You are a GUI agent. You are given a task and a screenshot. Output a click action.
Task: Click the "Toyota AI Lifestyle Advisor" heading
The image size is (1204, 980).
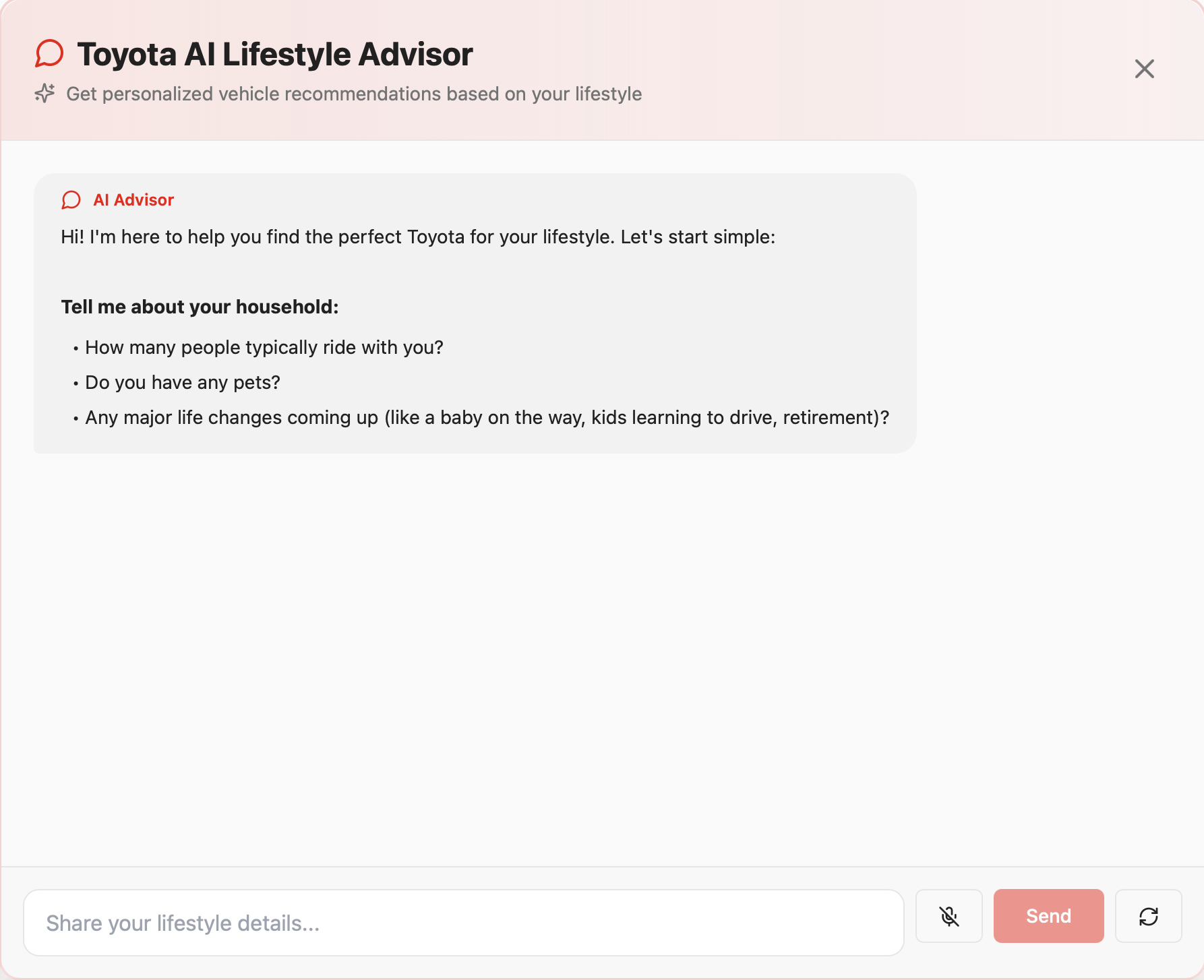point(275,54)
